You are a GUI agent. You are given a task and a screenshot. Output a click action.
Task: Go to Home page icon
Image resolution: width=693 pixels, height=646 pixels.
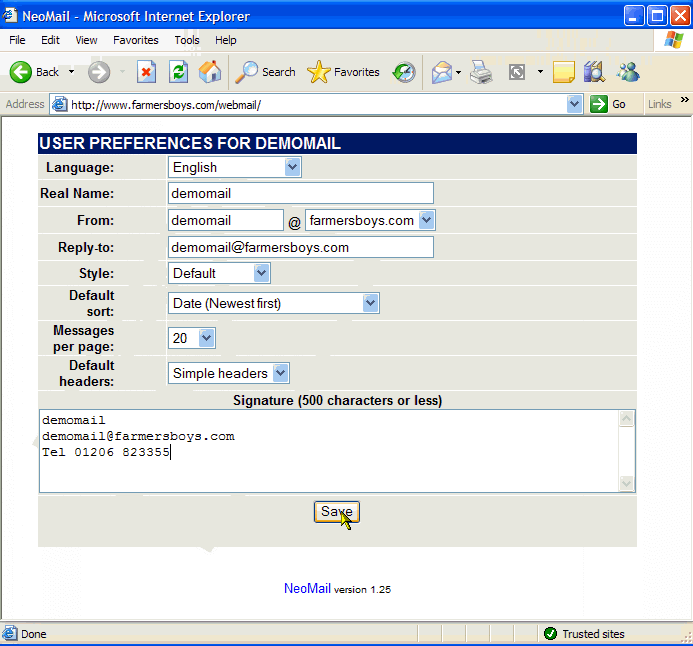(210, 72)
